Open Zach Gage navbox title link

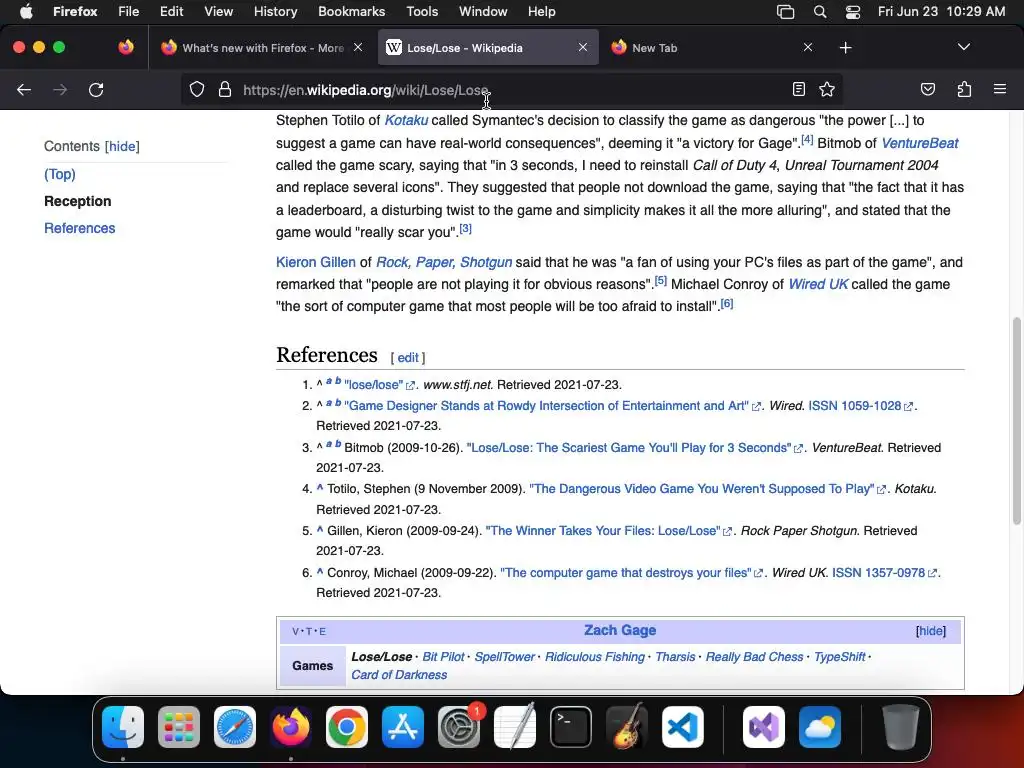pyautogui.click(x=620, y=630)
